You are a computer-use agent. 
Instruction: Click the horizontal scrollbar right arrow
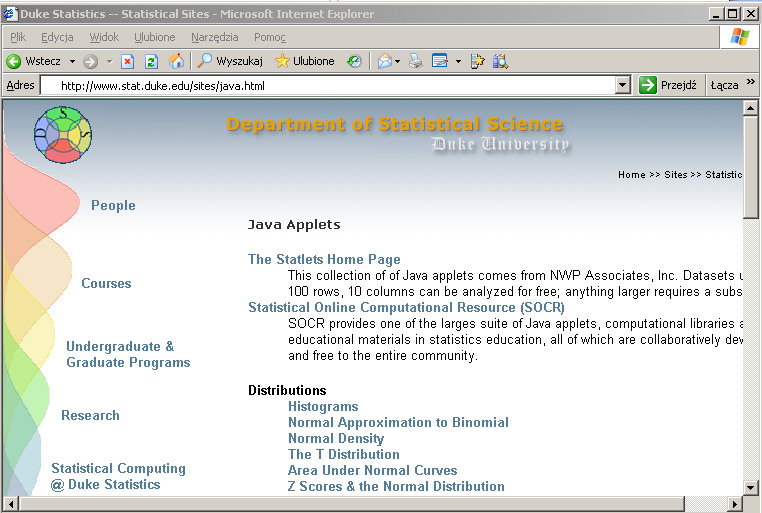(x=735, y=504)
